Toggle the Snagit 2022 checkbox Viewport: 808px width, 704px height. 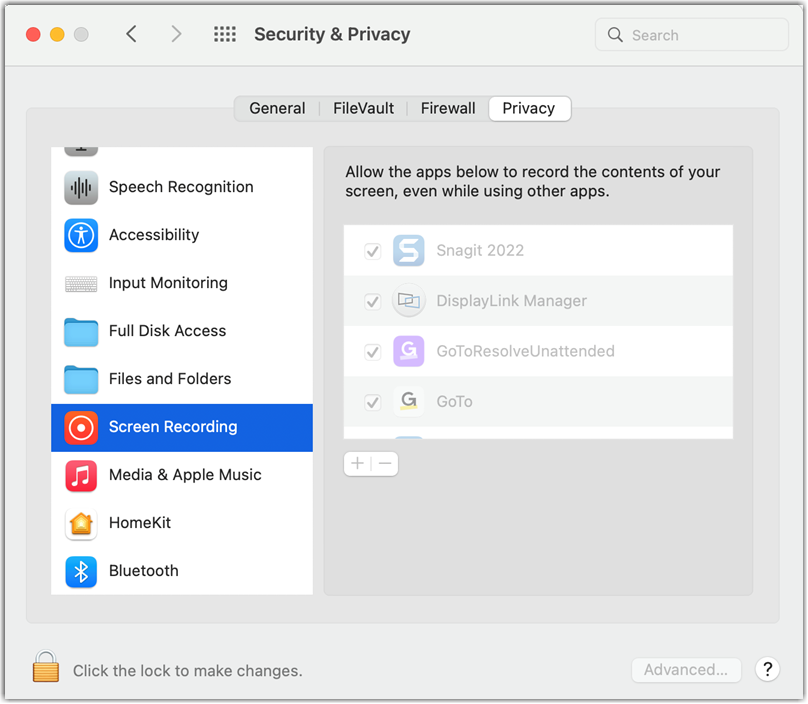coord(373,252)
